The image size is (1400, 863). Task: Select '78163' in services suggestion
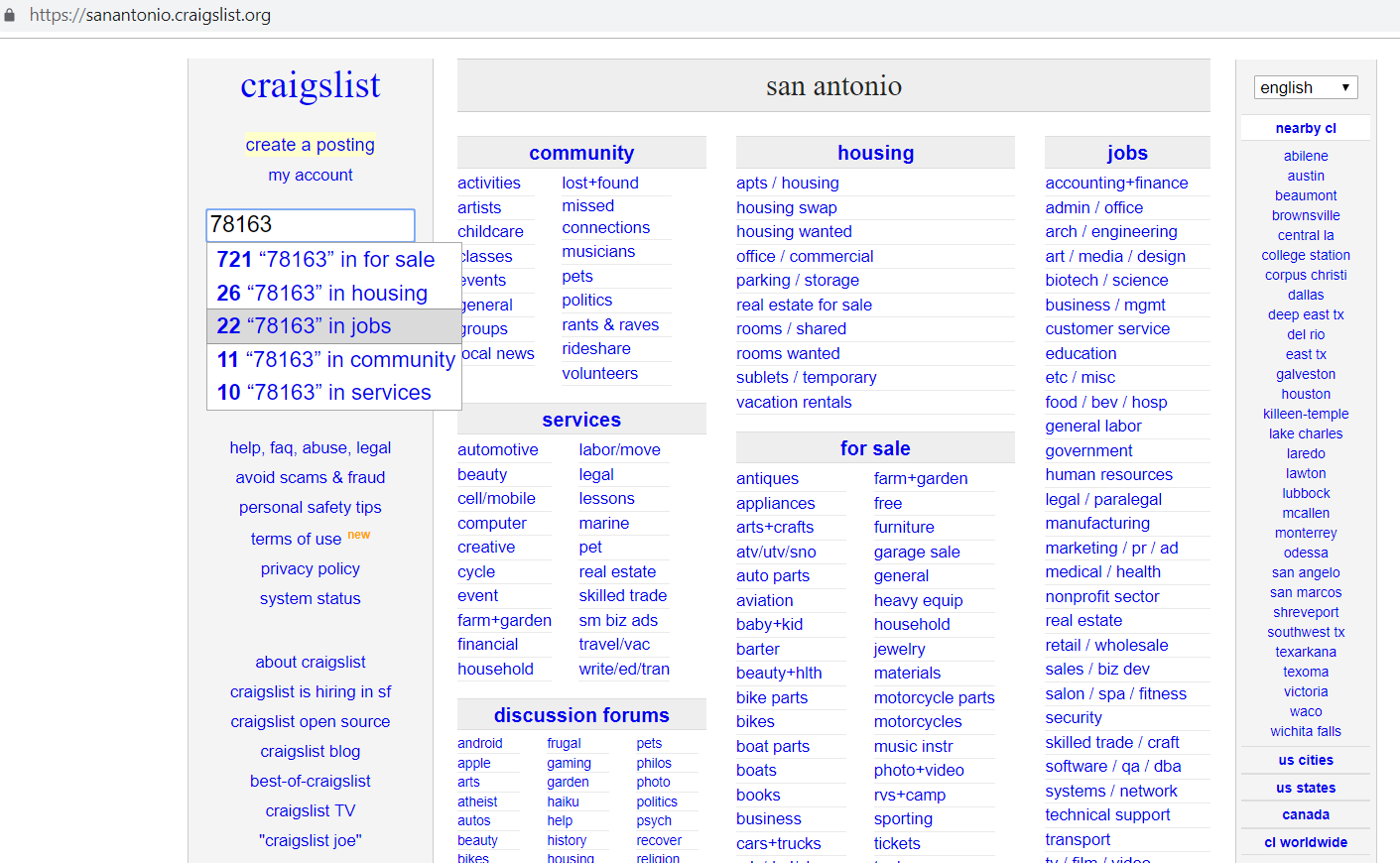tap(334, 393)
